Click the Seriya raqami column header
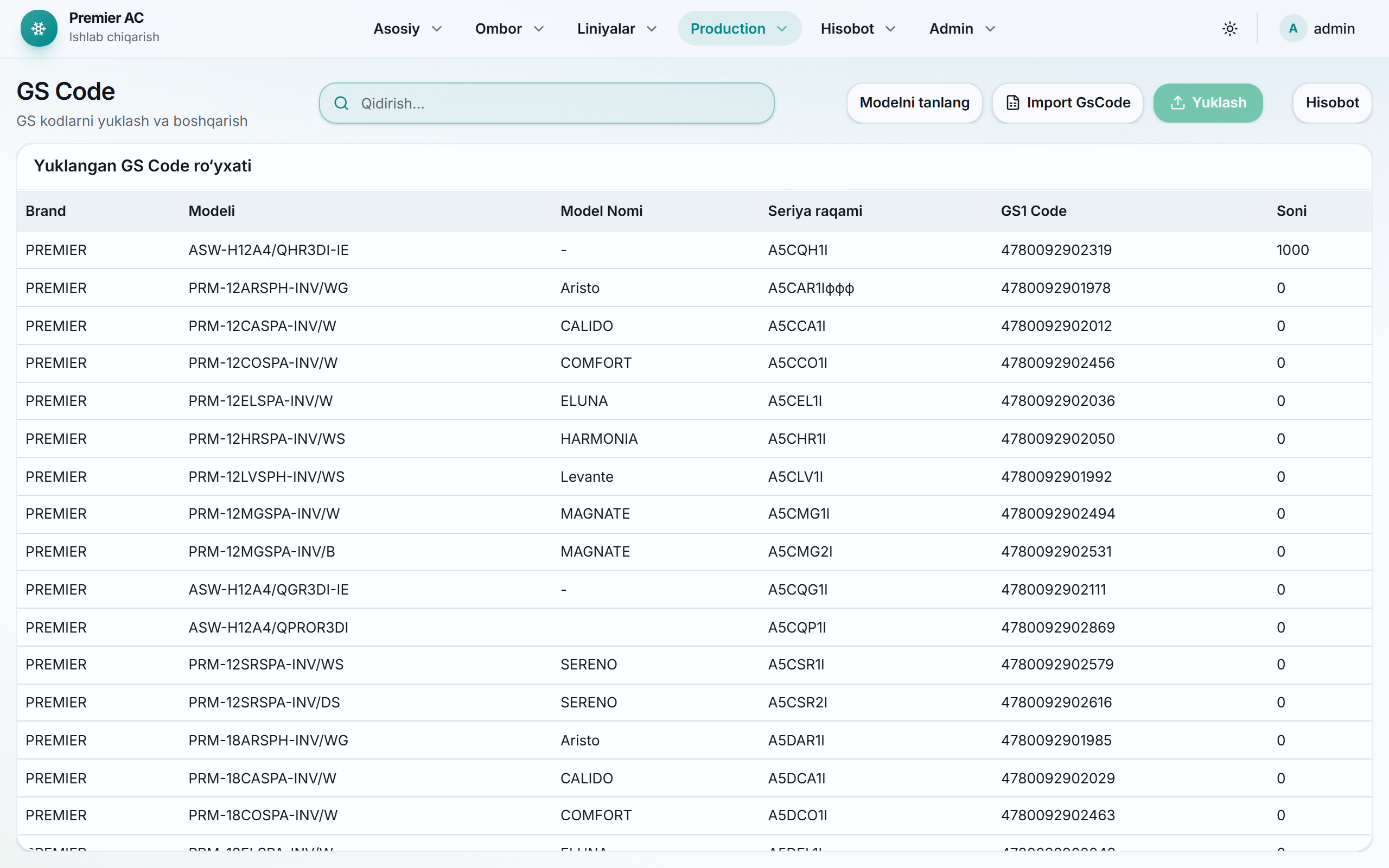The image size is (1389, 868). 815,210
